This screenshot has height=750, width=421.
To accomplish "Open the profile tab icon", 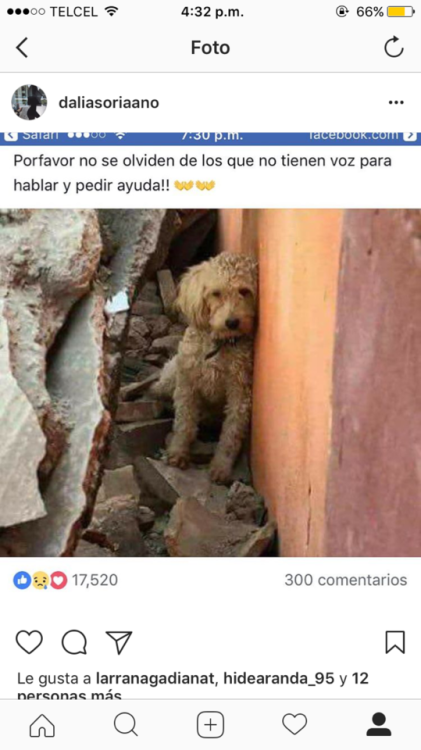I will click(378, 725).
